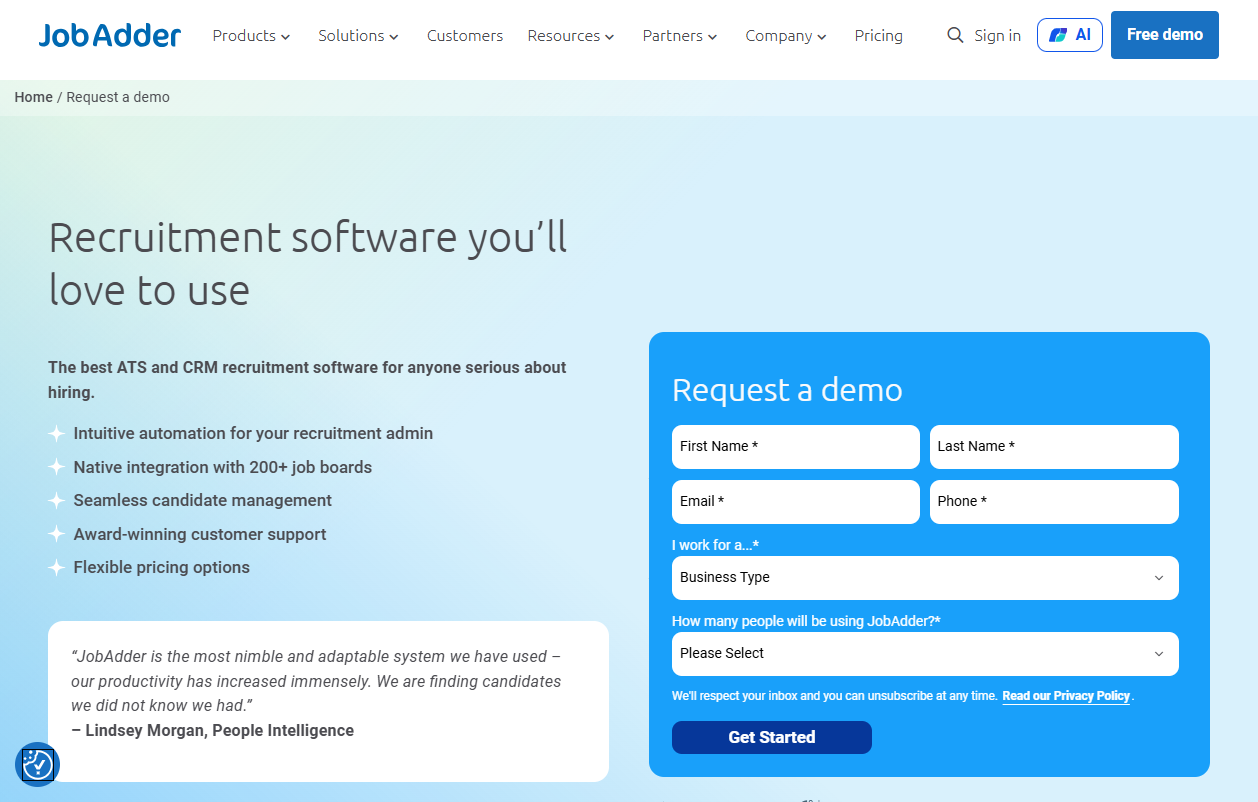This screenshot has width=1258, height=802.
Task: Go to Home breadcrumb link
Action: click(33, 97)
